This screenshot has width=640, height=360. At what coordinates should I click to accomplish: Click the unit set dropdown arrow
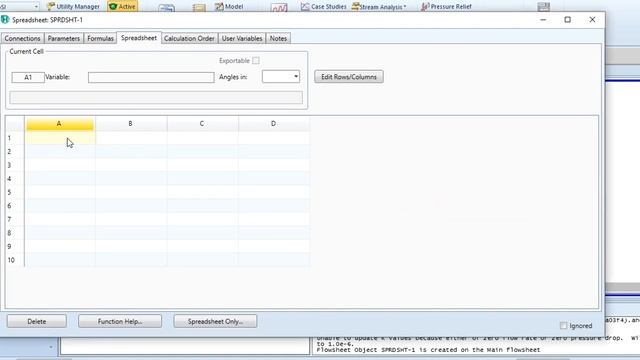[36, 7]
